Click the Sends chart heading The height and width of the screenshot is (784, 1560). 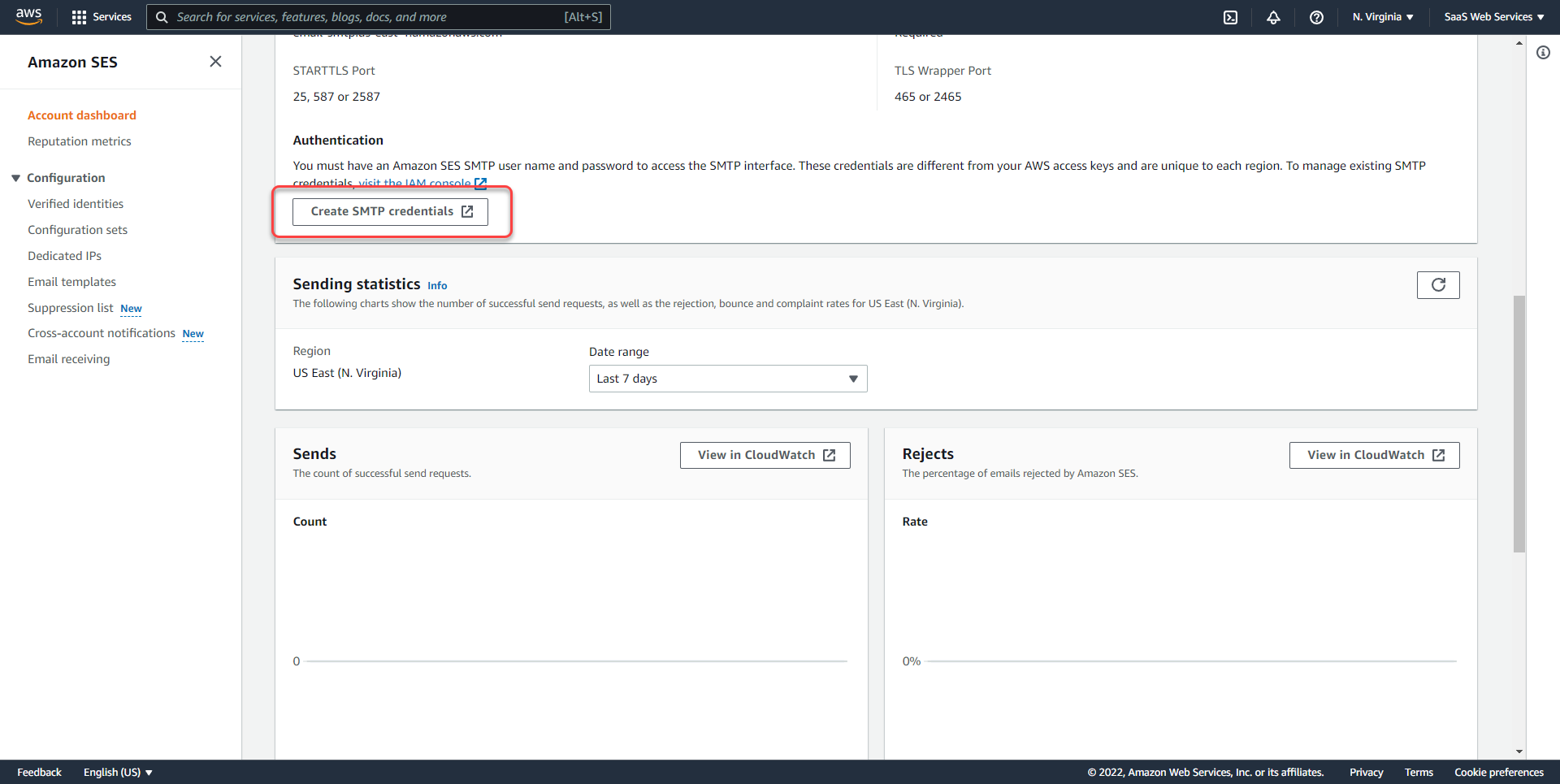pyautogui.click(x=314, y=454)
